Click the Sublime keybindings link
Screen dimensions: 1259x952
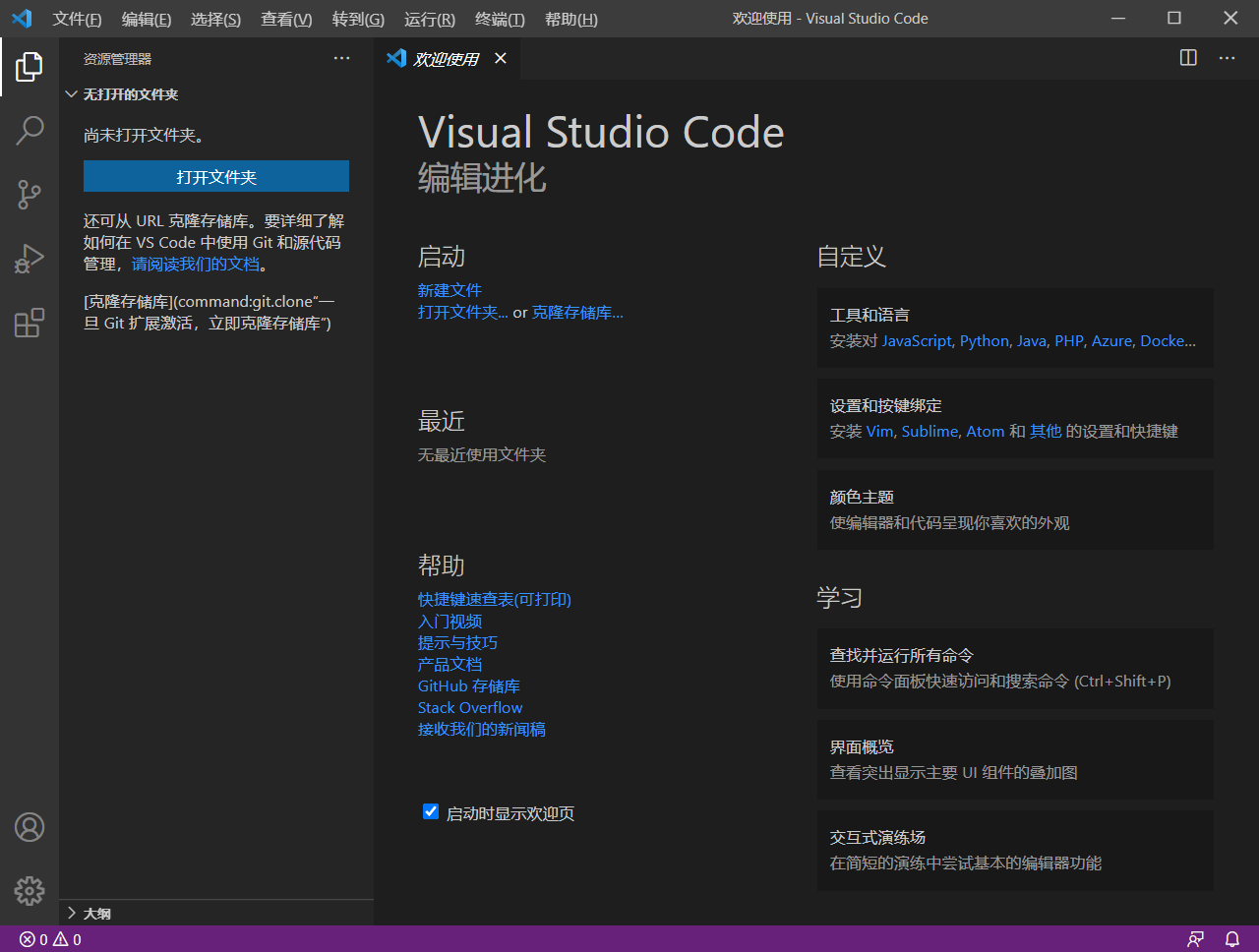[x=929, y=431]
